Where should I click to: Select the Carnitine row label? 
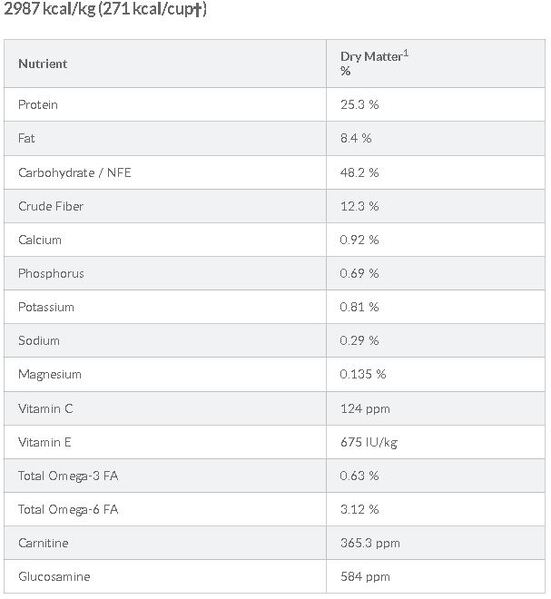click(43, 543)
